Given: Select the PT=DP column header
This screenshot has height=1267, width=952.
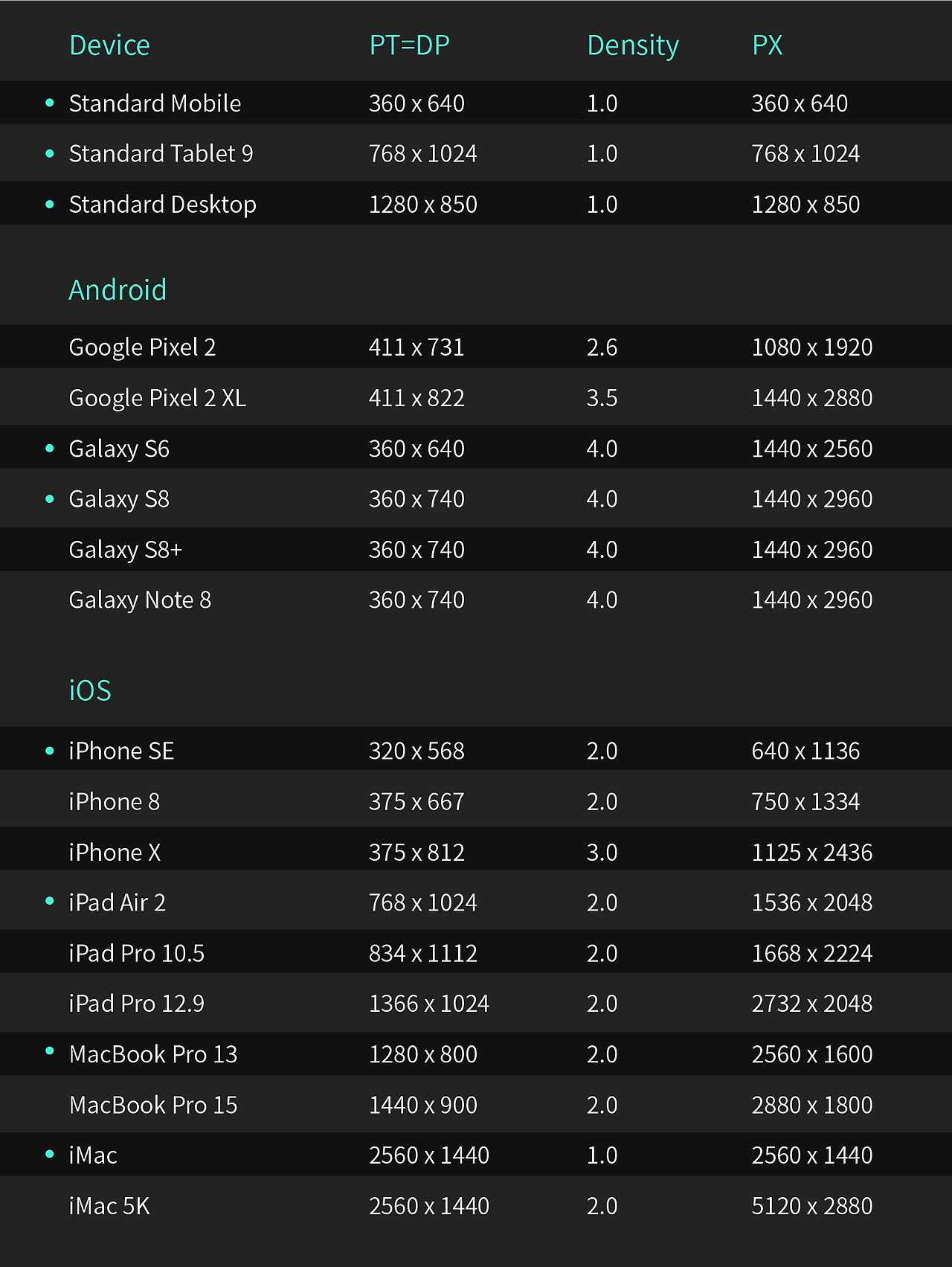Looking at the screenshot, I should click(x=409, y=45).
